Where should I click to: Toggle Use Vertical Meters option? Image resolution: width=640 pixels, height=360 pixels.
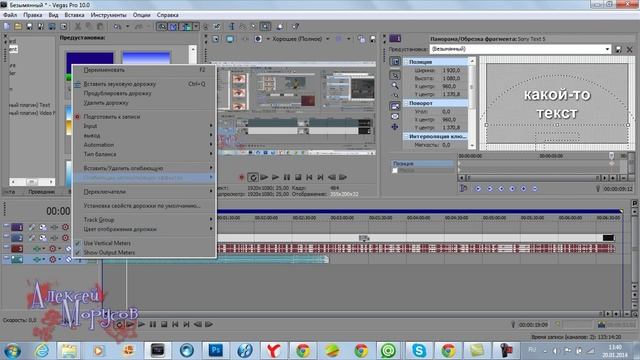[107, 243]
